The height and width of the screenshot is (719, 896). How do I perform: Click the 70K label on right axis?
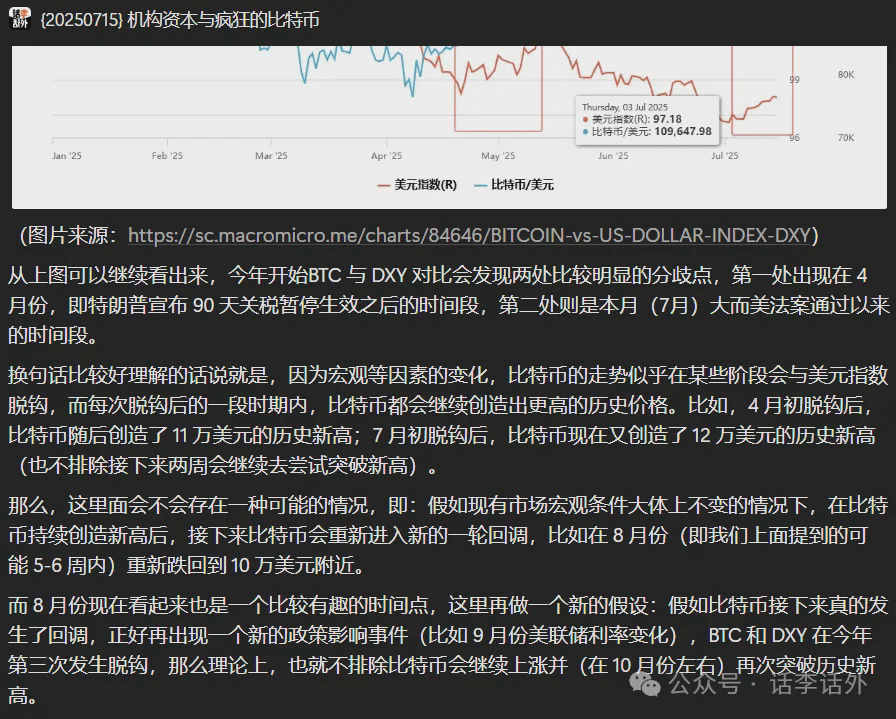(845, 137)
